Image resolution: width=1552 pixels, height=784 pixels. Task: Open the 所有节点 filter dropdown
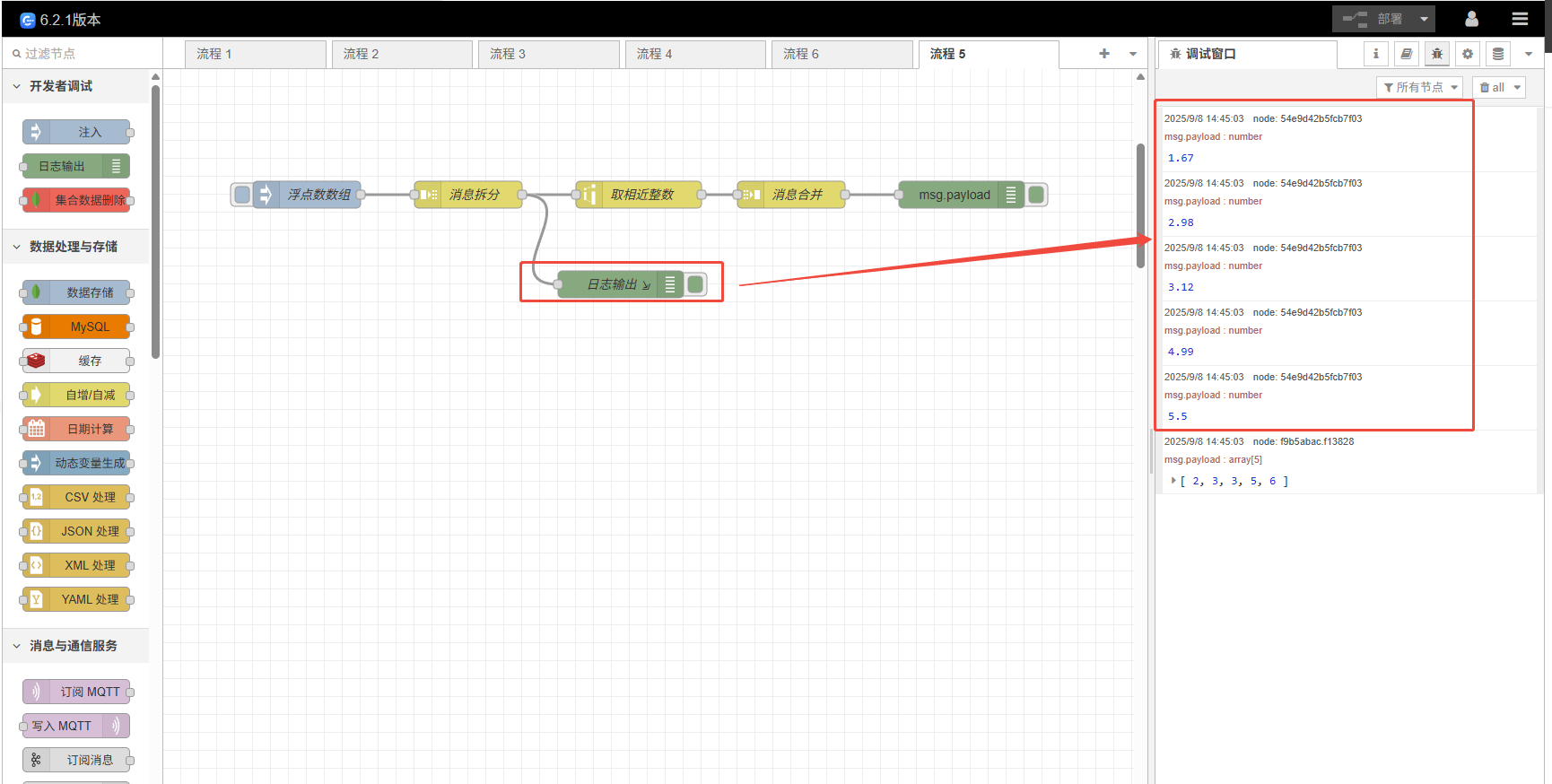(x=1419, y=87)
